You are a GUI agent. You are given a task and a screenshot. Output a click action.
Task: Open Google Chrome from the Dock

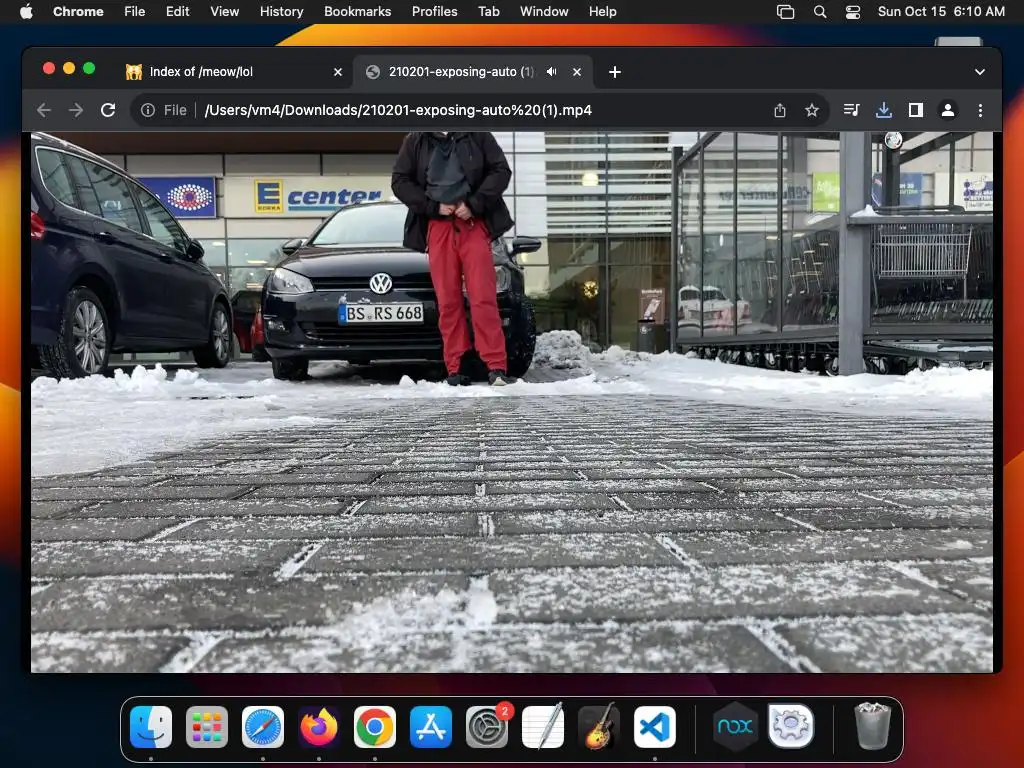pyautogui.click(x=375, y=727)
